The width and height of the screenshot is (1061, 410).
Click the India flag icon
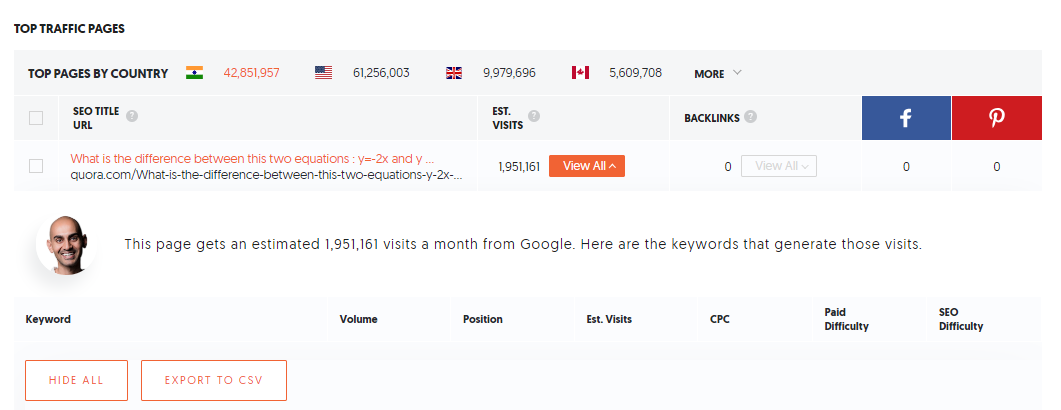pyautogui.click(x=194, y=73)
